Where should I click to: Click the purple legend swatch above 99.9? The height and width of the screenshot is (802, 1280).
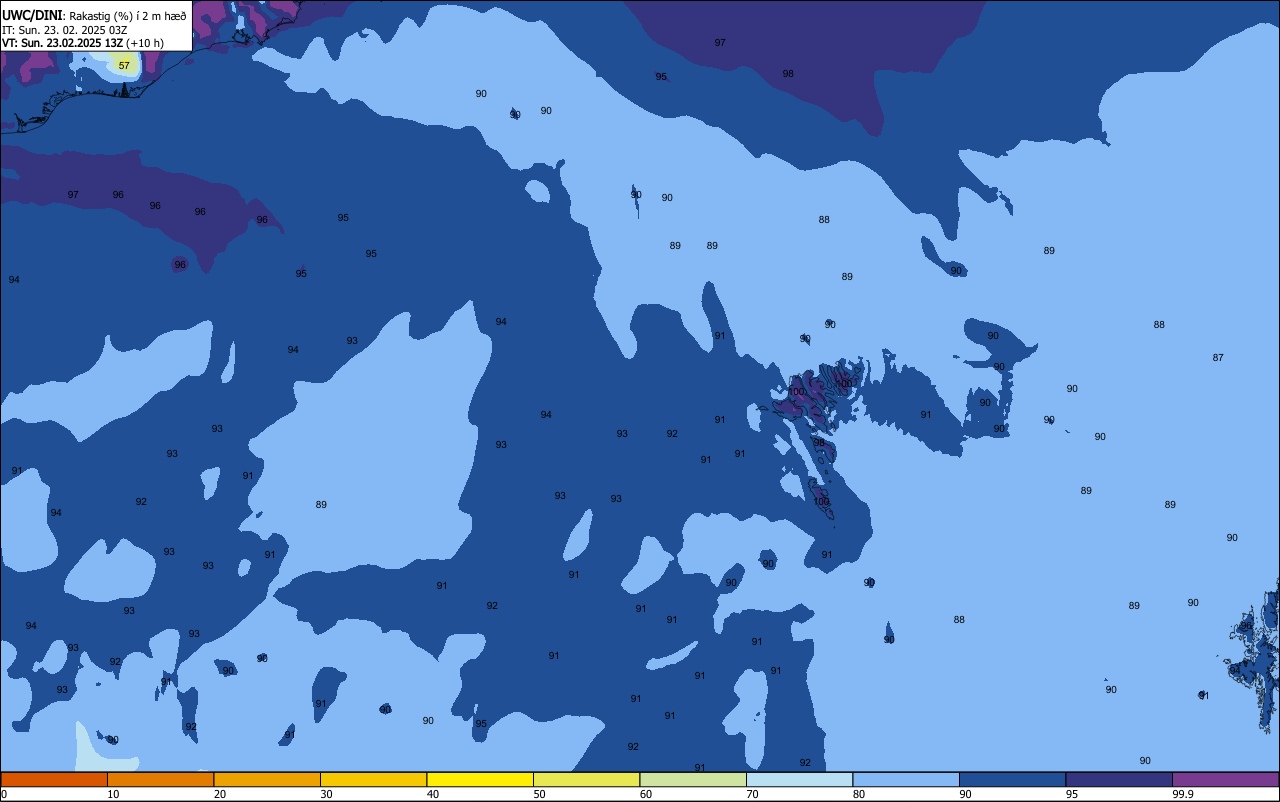(1225, 779)
